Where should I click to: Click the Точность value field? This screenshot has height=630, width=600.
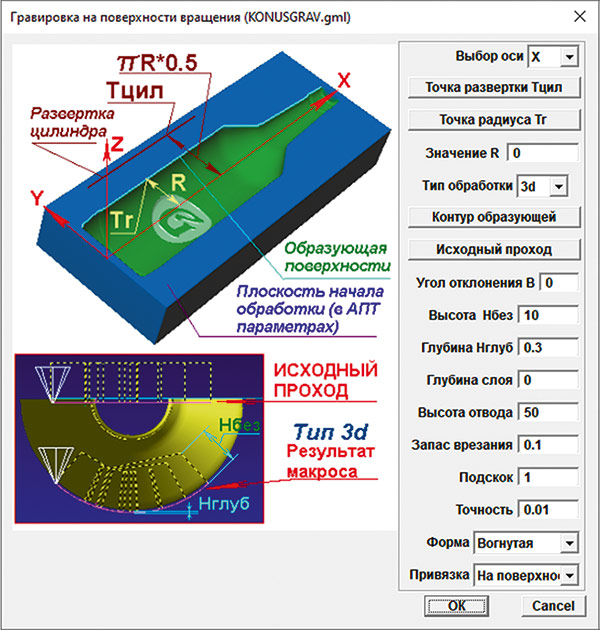tap(550, 510)
